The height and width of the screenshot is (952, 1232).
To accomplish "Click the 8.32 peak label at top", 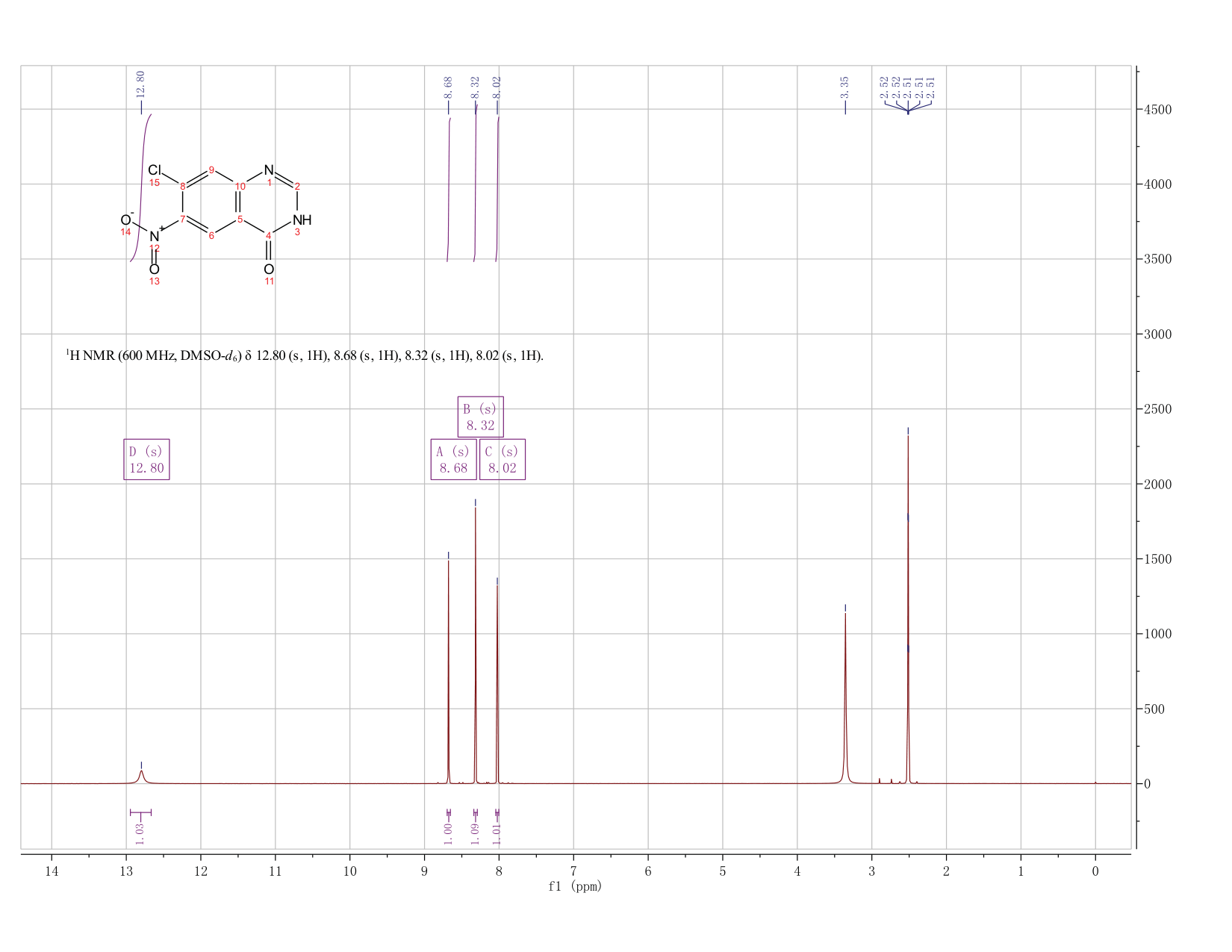I will [475, 88].
